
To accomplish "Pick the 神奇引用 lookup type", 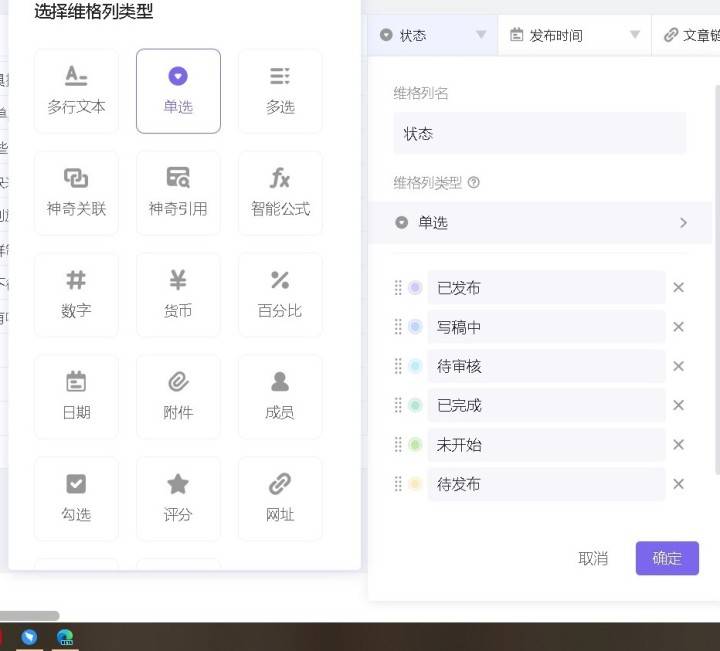I will click(178, 193).
